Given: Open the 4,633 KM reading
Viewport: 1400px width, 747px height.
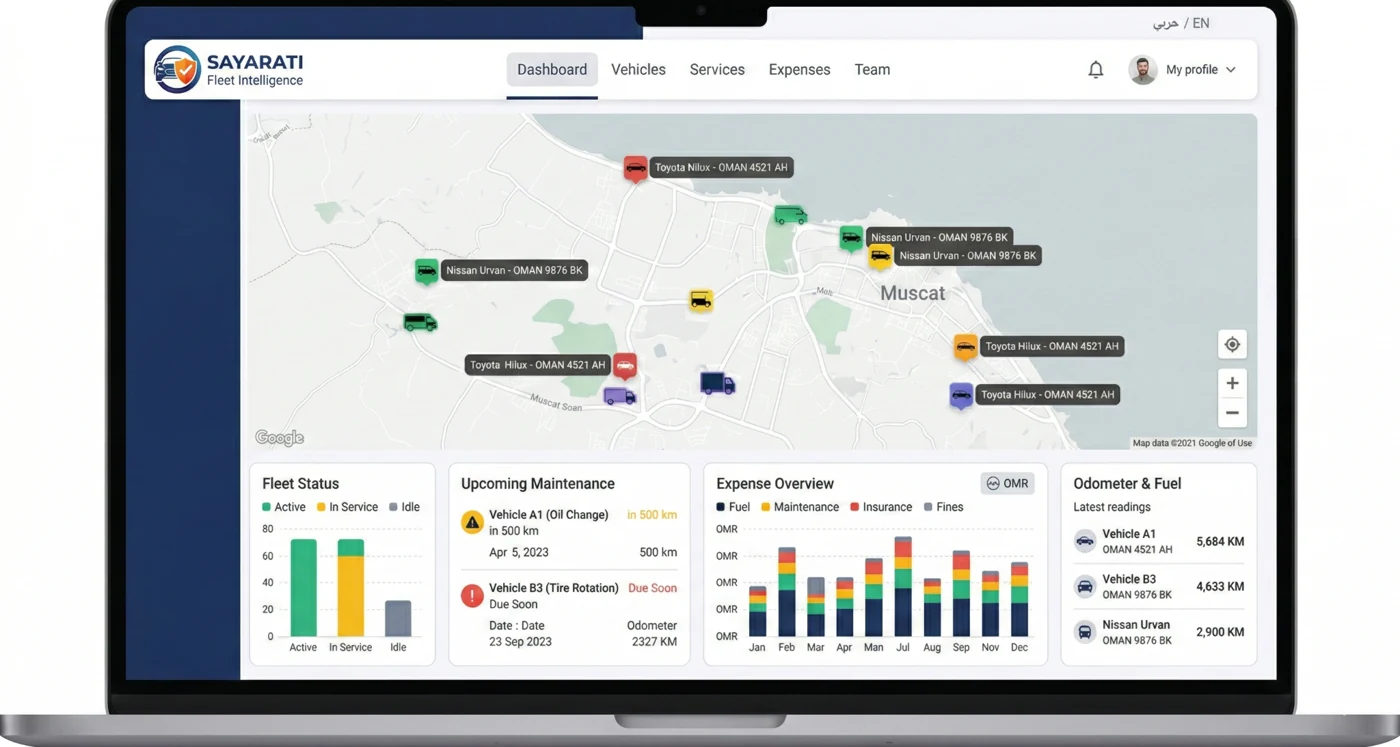Looking at the screenshot, I should [1220, 587].
